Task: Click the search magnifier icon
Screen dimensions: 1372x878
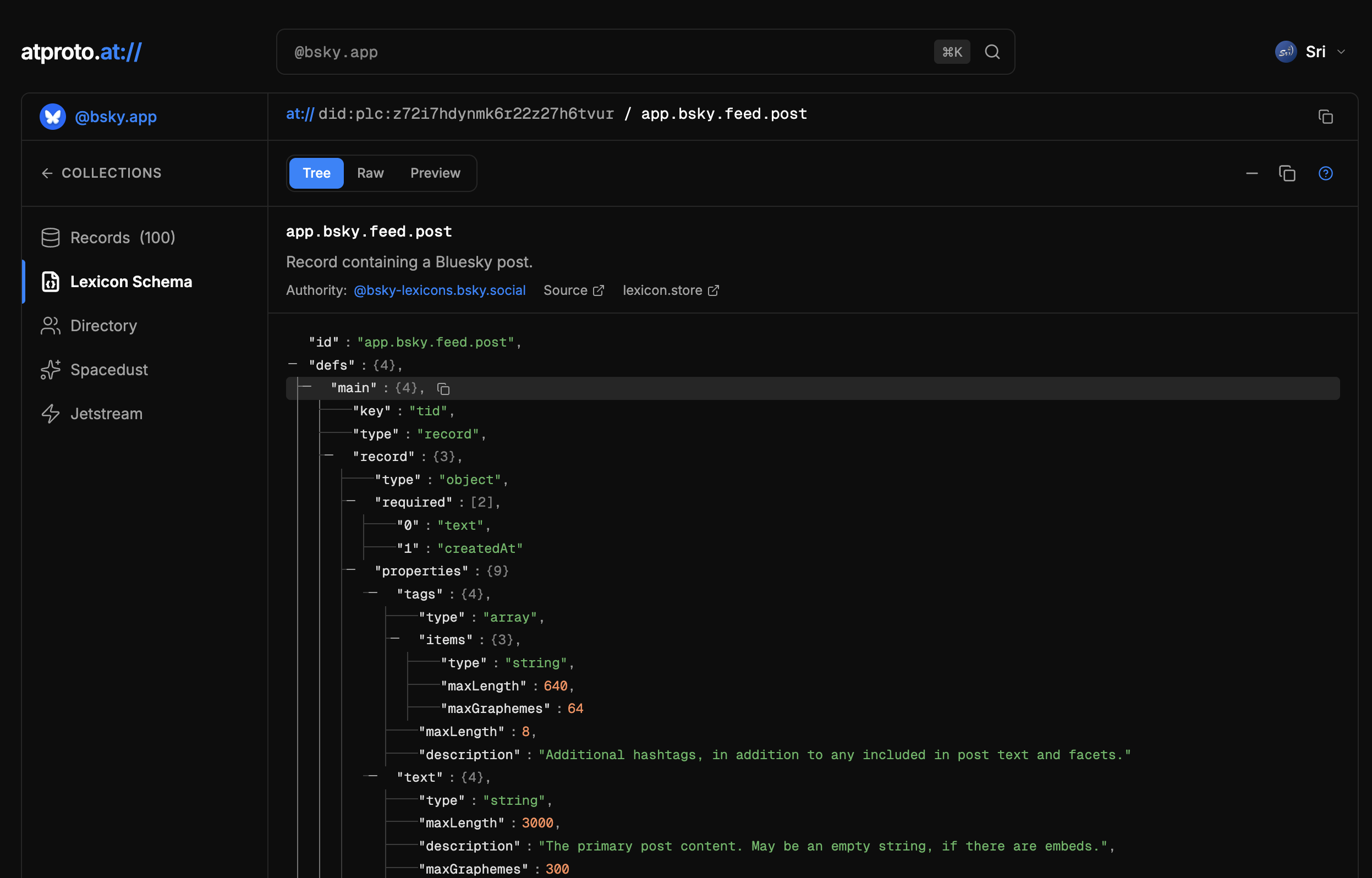Action: pos(992,52)
